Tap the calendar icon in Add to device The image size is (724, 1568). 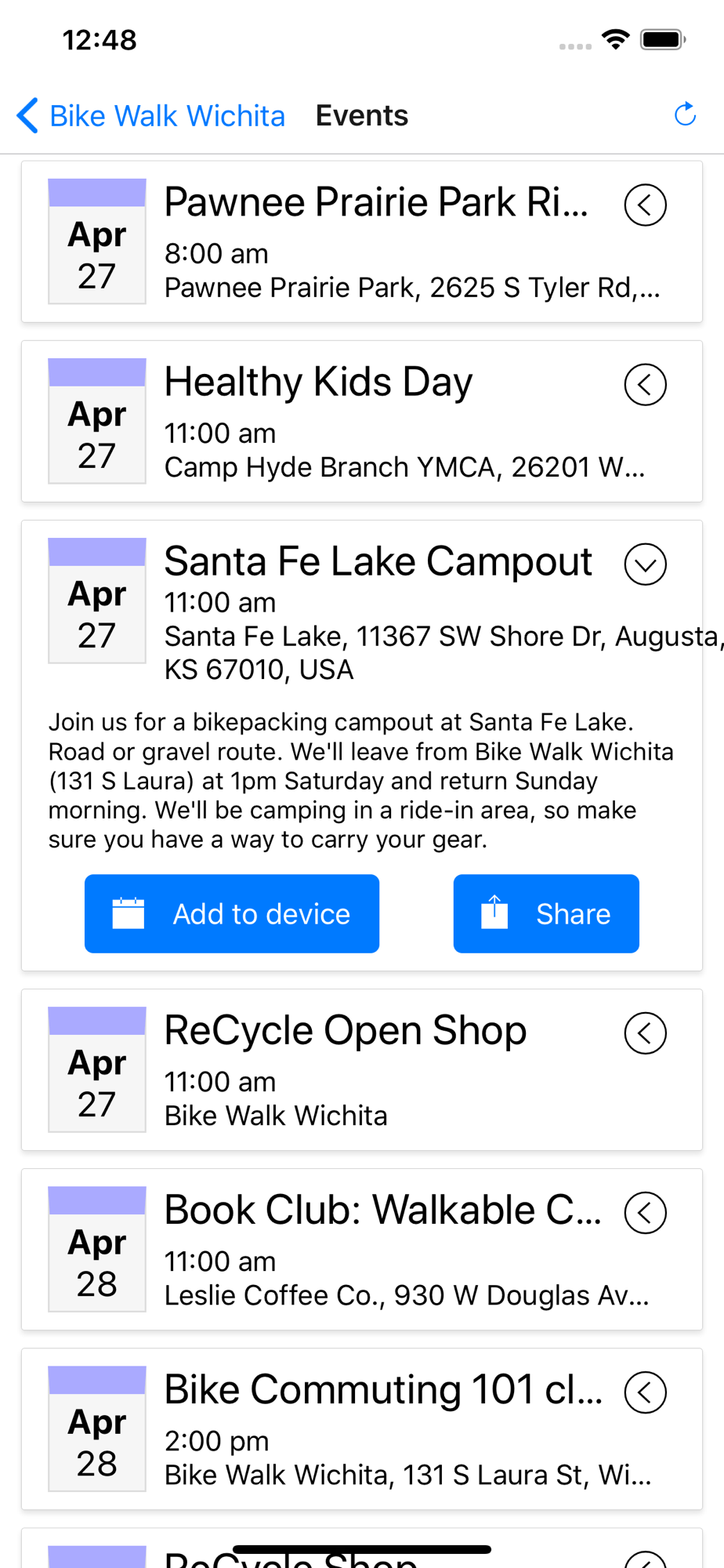coord(129,913)
